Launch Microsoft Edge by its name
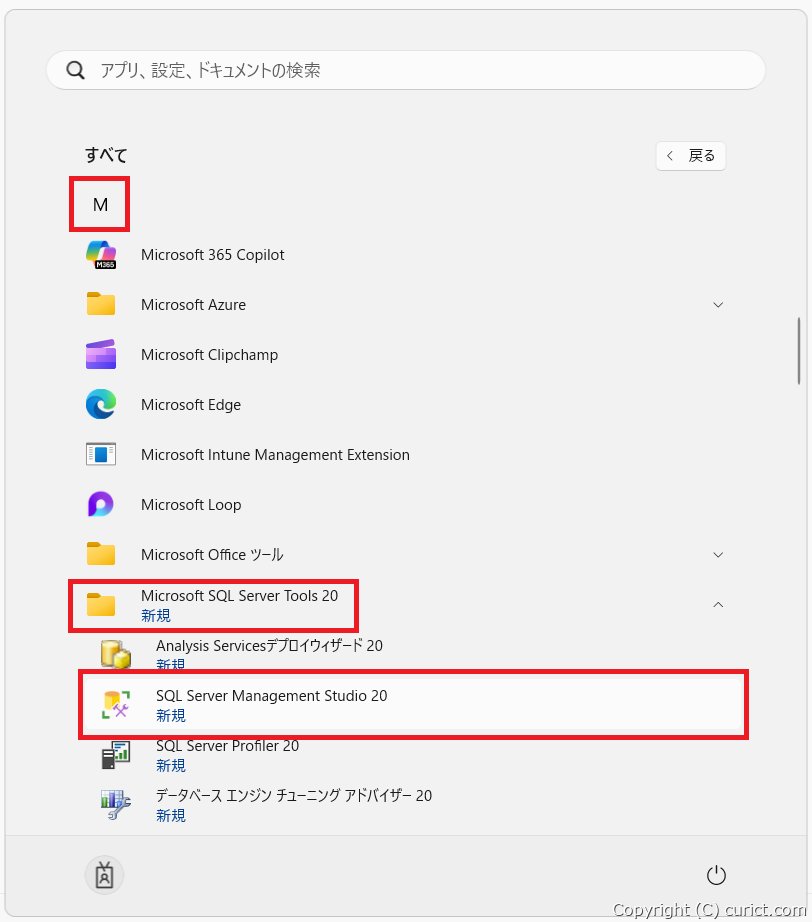The height and width of the screenshot is (922, 812). click(191, 405)
